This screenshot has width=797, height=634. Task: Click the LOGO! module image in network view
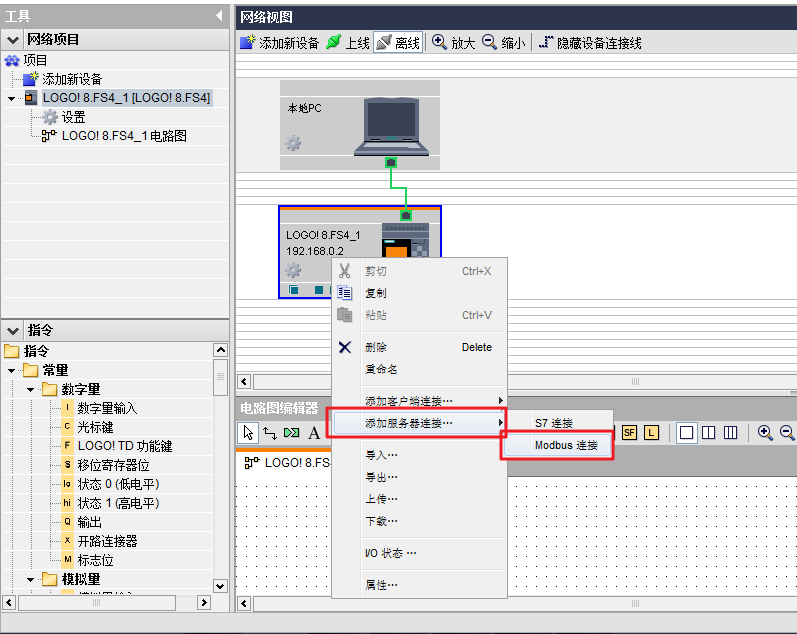pyautogui.click(x=405, y=240)
